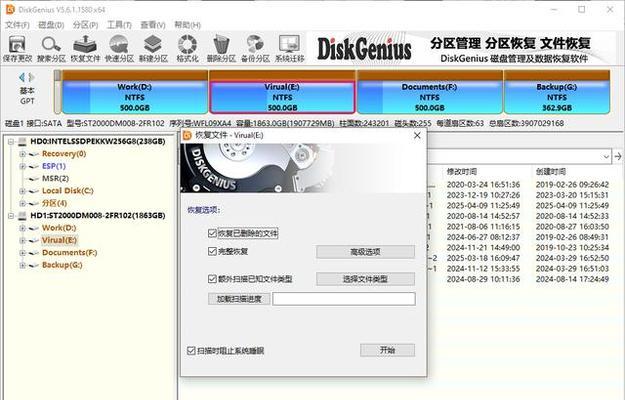
Task: Click the scan progress file path input field
Action: tap(344, 299)
